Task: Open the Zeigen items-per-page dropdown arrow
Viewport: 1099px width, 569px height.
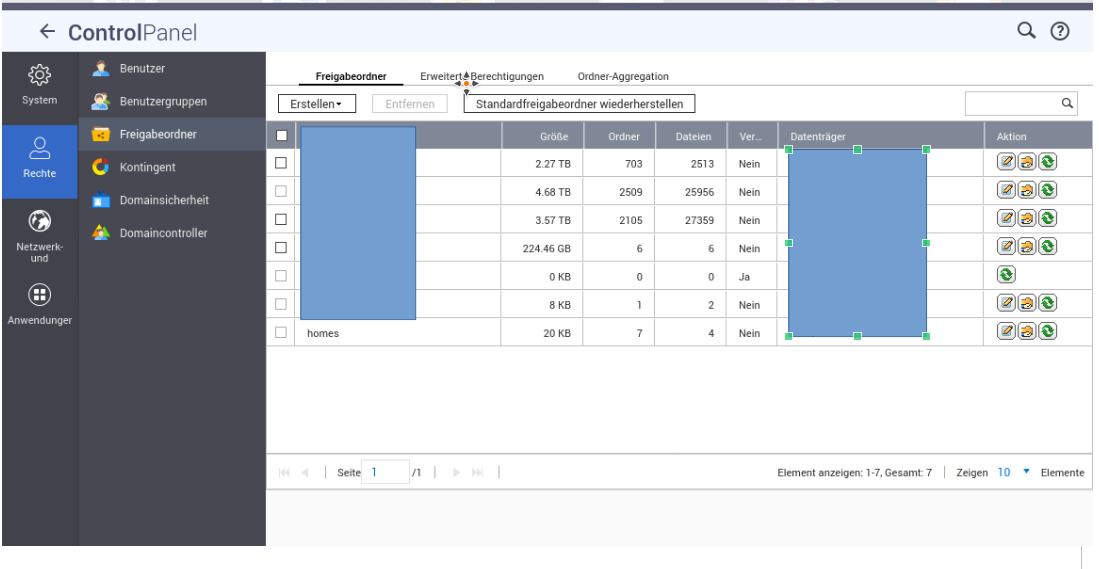Action: (x=1027, y=472)
